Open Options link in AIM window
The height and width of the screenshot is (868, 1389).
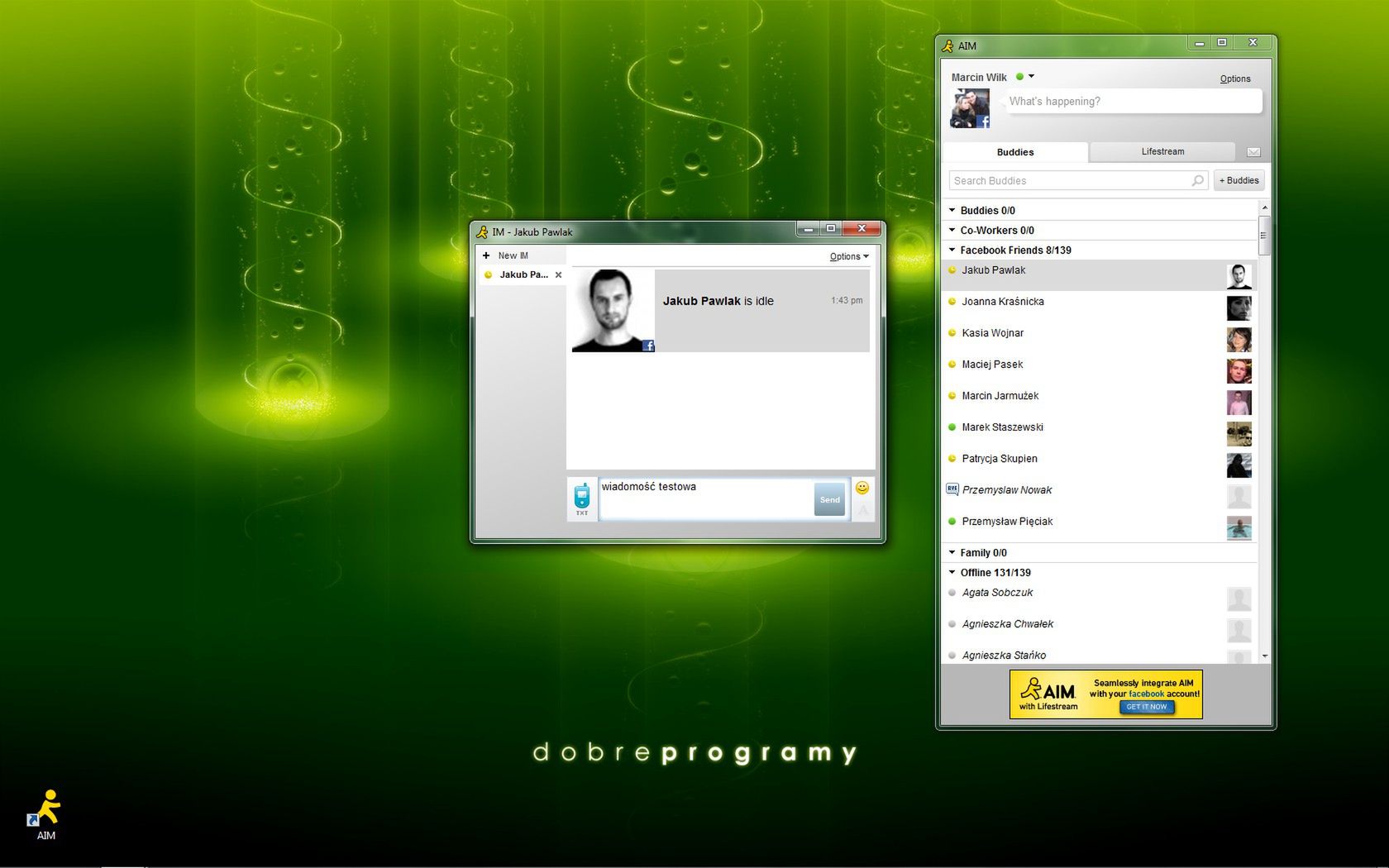[x=1235, y=79]
